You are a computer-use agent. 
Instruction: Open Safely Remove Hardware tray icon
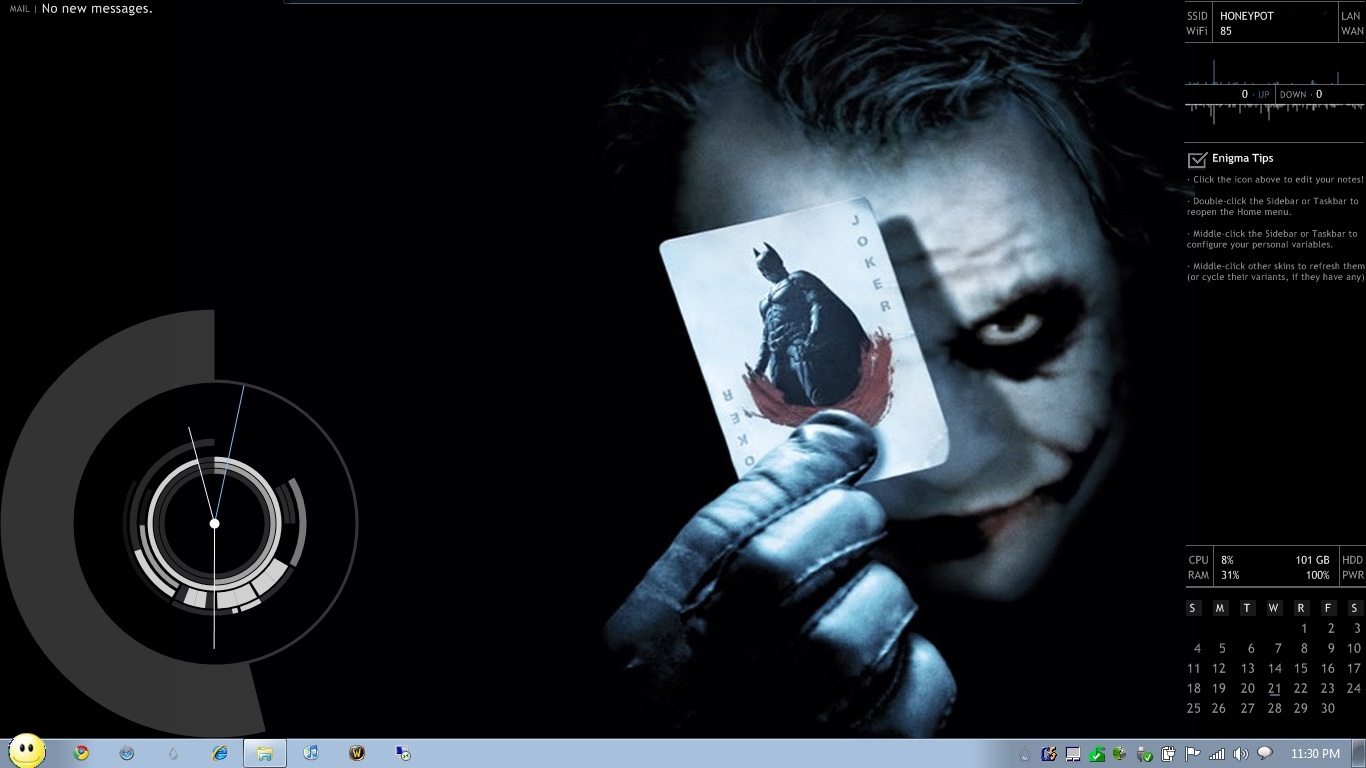coord(1145,754)
